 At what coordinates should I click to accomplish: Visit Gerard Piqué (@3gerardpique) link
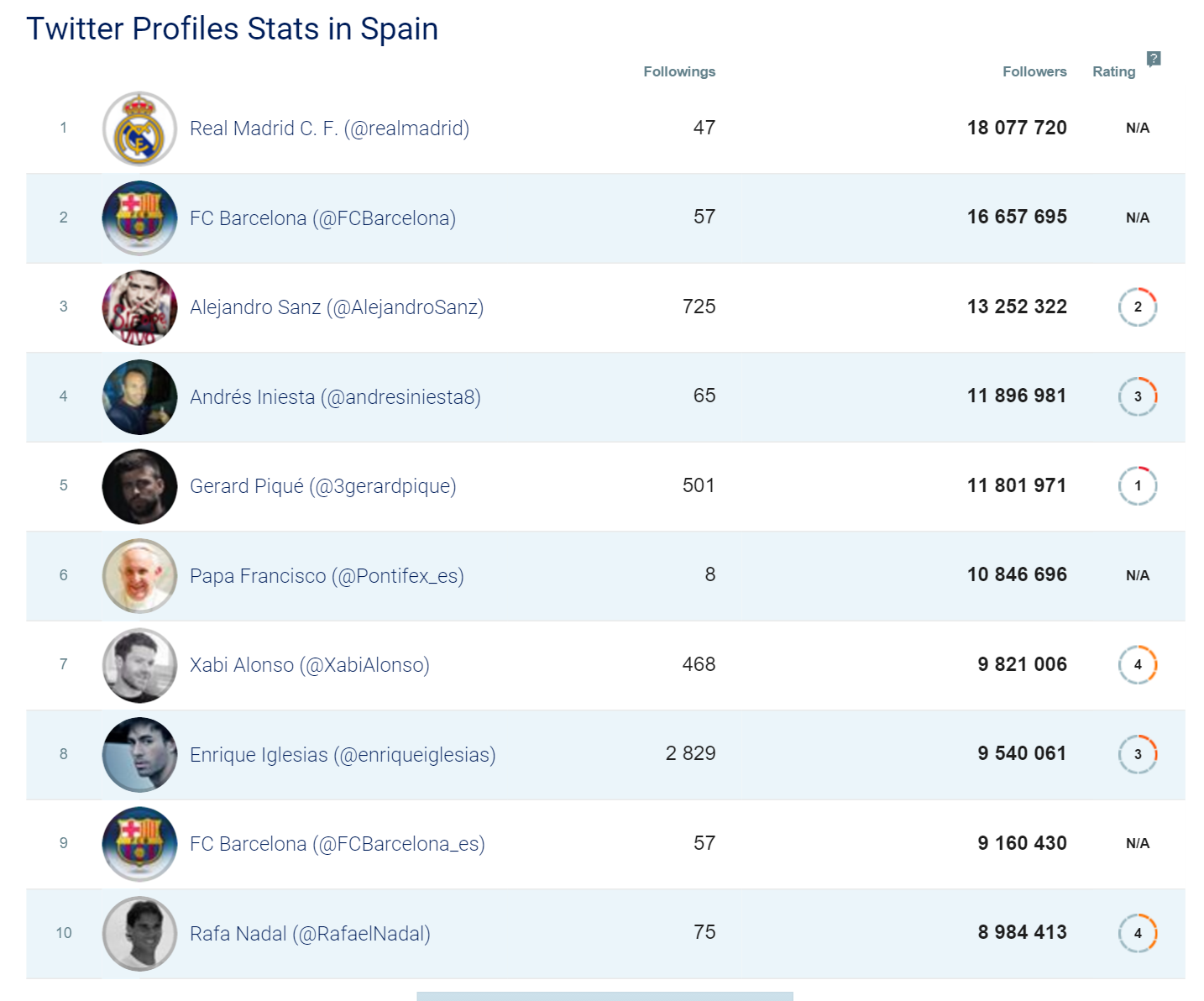[323, 486]
